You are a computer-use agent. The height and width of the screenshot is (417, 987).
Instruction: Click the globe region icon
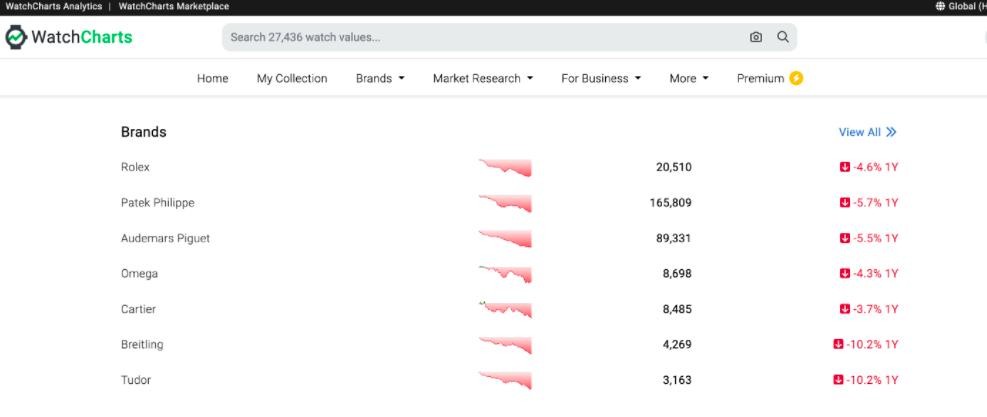pos(940,6)
